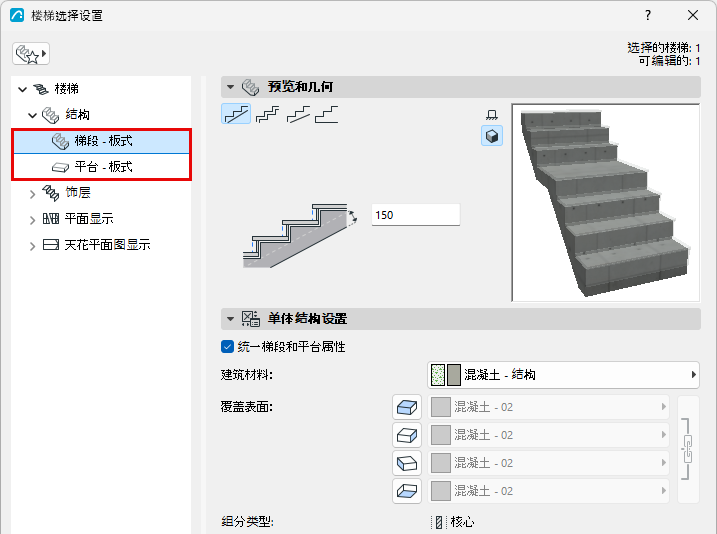This screenshot has width=717, height=534.
Task: Toggle the third surface override icon
Action: click(407, 463)
